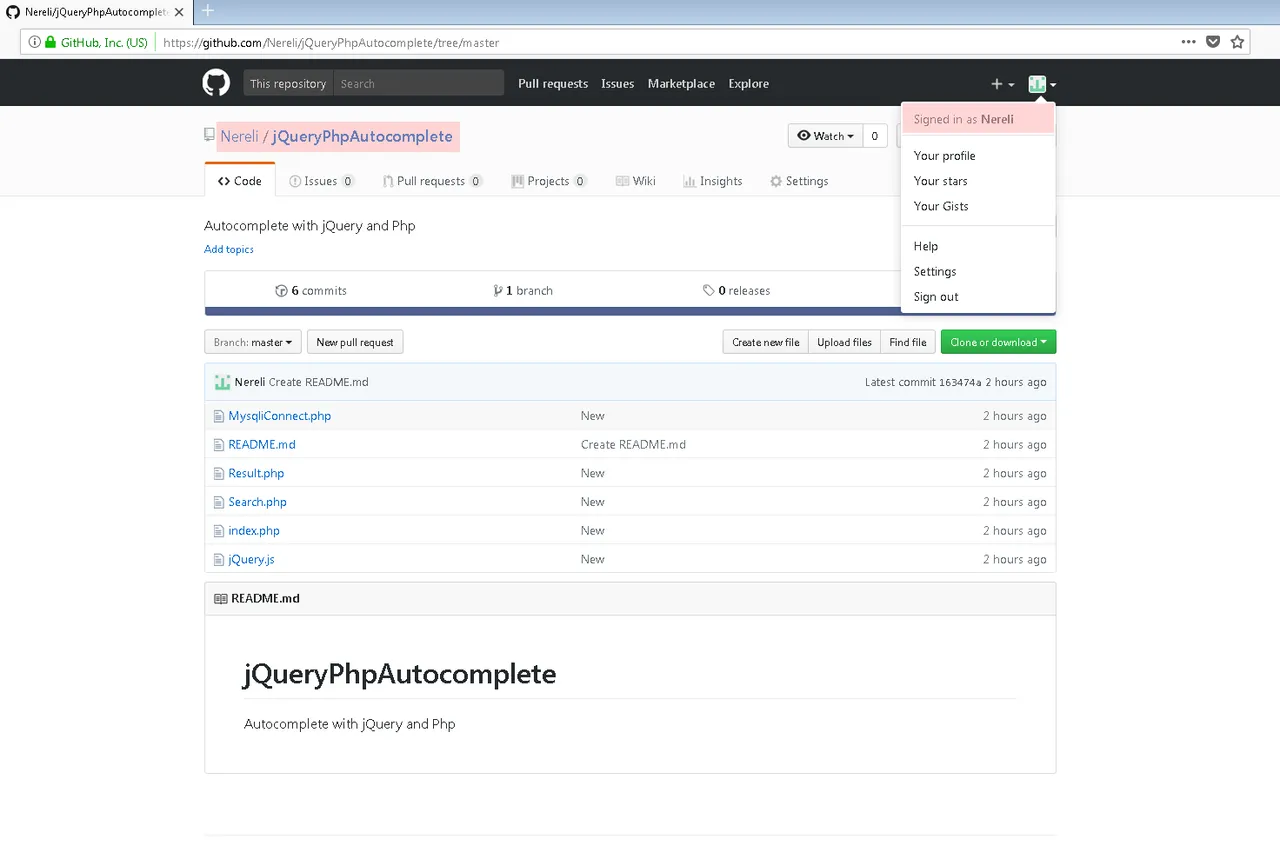Viewport: 1280px width, 852px height.
Task: Click the 0 releases link
Action: [x=736, y=291]
